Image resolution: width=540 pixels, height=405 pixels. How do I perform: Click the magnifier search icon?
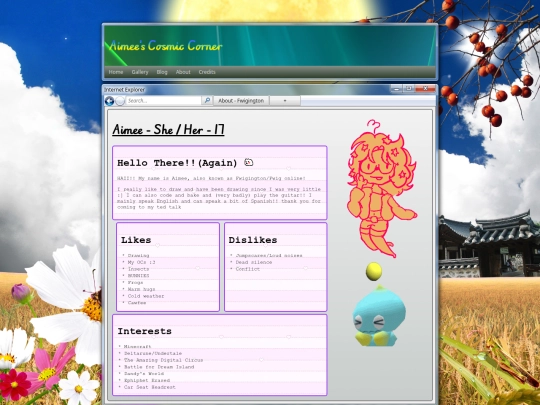click(x=207, y=101)
